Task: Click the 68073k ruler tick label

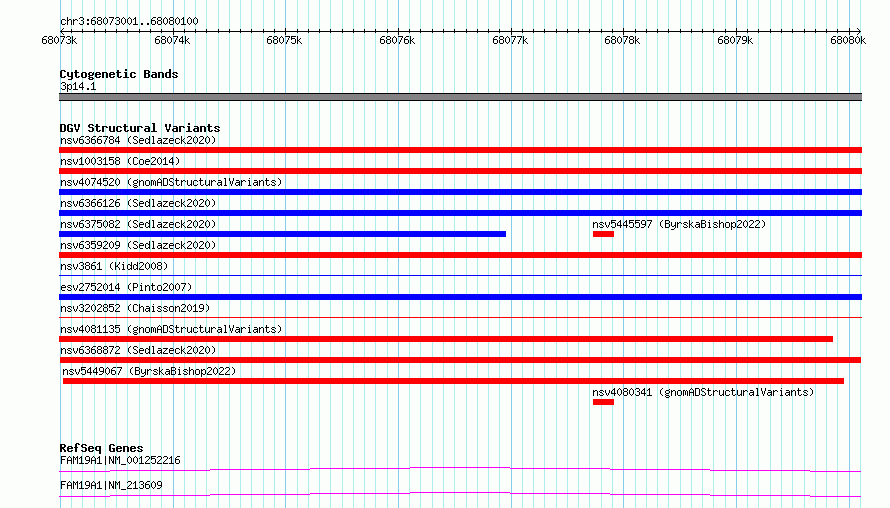Action: (x=59, y=40)
